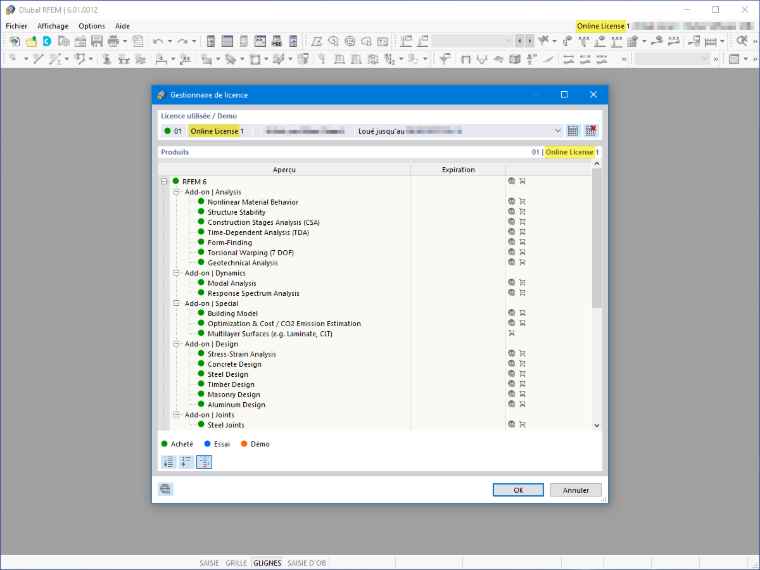Click the globe icon in the RFEM 6 row
760x570 pixels.
tap(511, 181)
